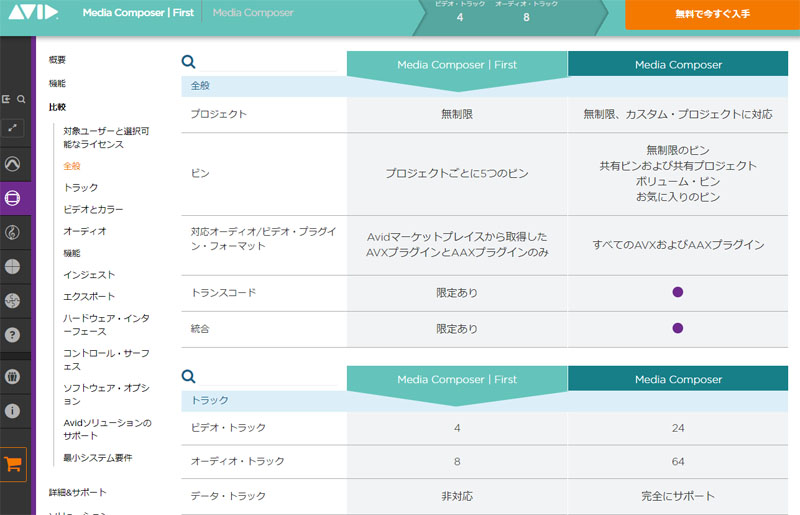800x515 pixels.
Task: Open the Pro Tools product icon
Action: click(x=13, y=164)
